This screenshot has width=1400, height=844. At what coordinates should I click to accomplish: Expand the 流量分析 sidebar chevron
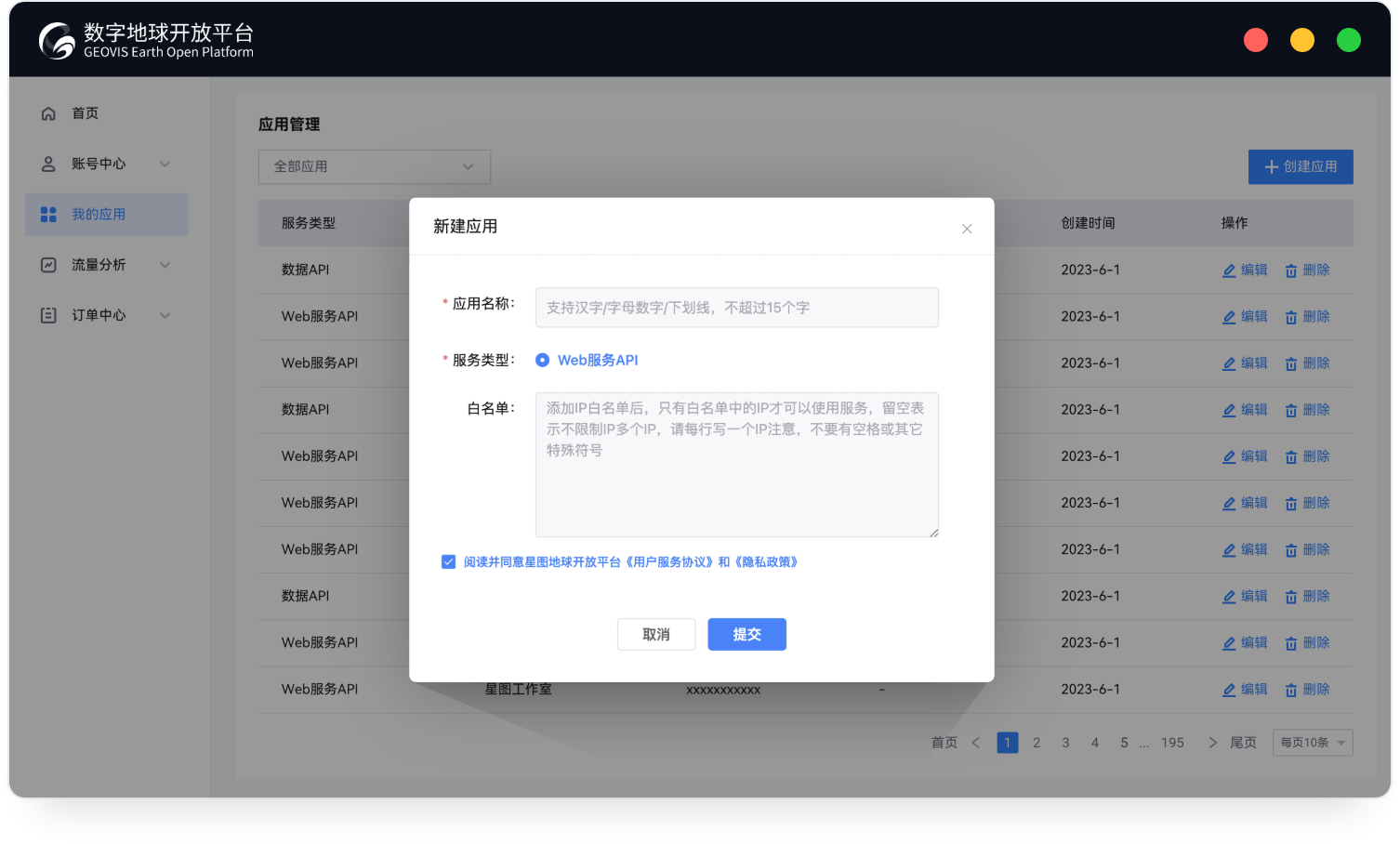[x=165, y=265]
